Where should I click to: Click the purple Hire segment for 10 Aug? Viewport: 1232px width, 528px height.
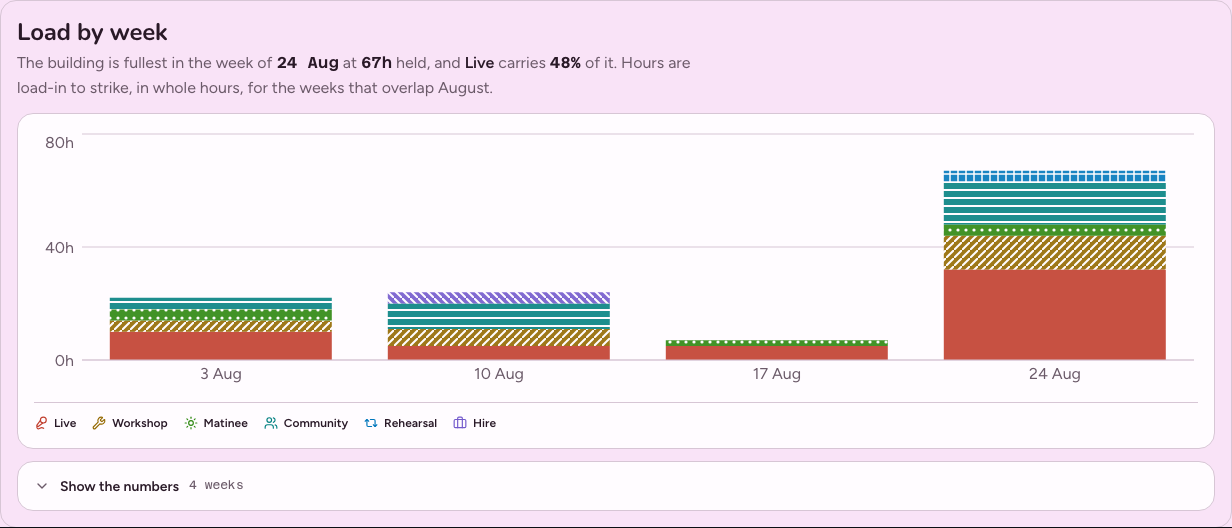tap(499, 298)
